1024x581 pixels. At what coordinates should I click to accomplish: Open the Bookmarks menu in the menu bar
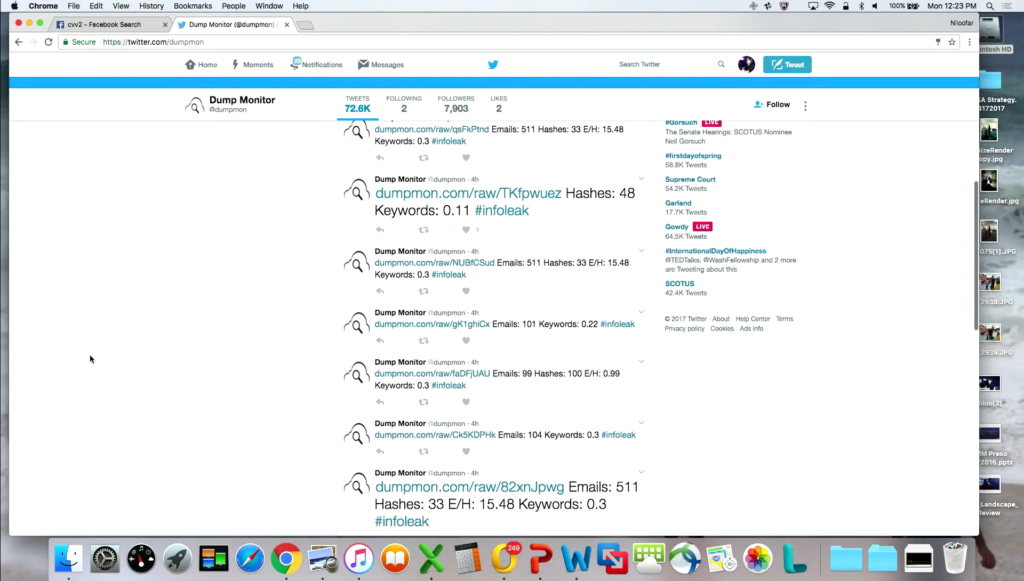point(193,6)
